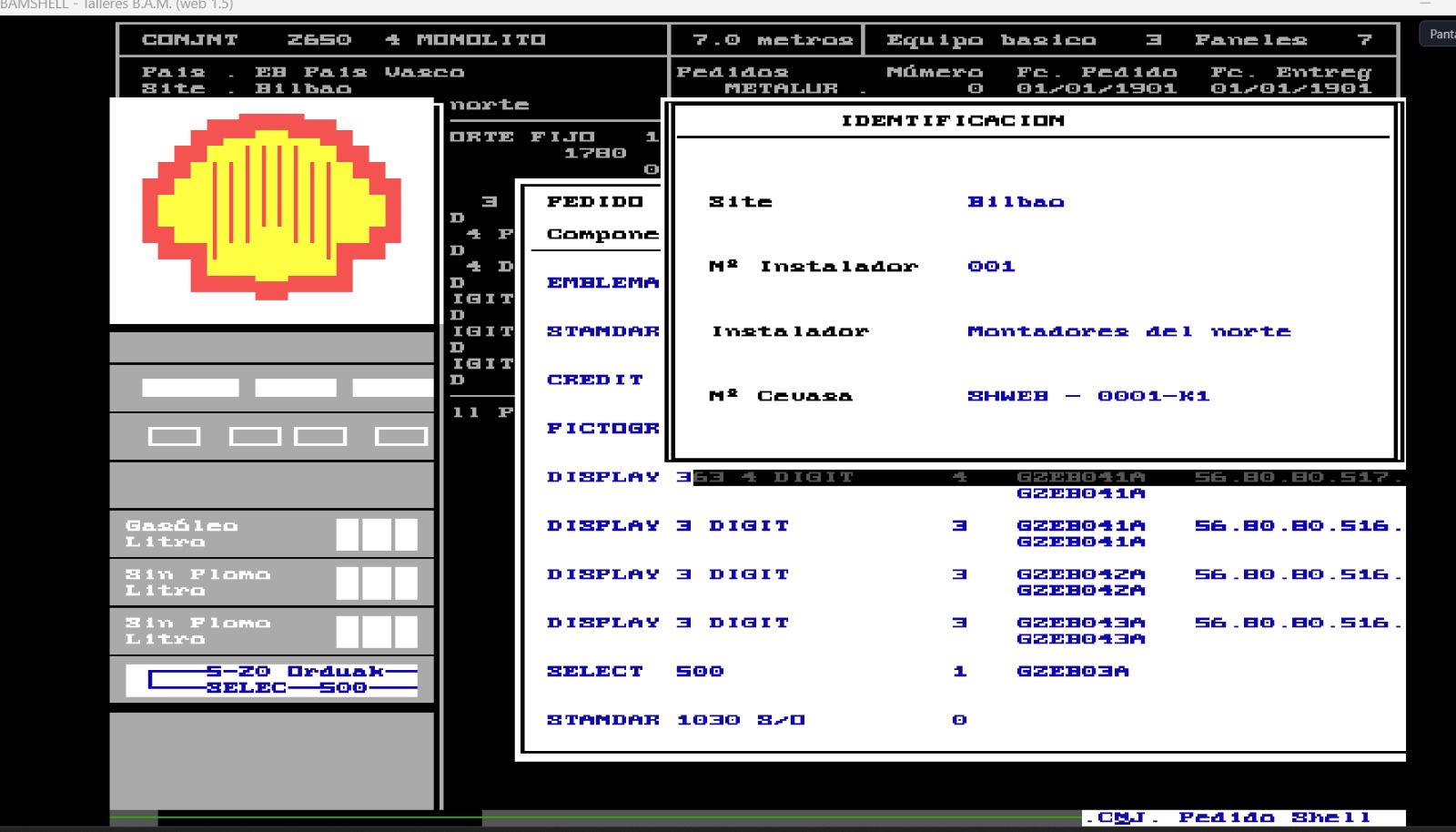The width and height of the screenshot is (1456, 832).
Task: Select DISPLAY 3 DIGIT row with GZEB043A
Action: pyautogui.click(x=974, y=630)
